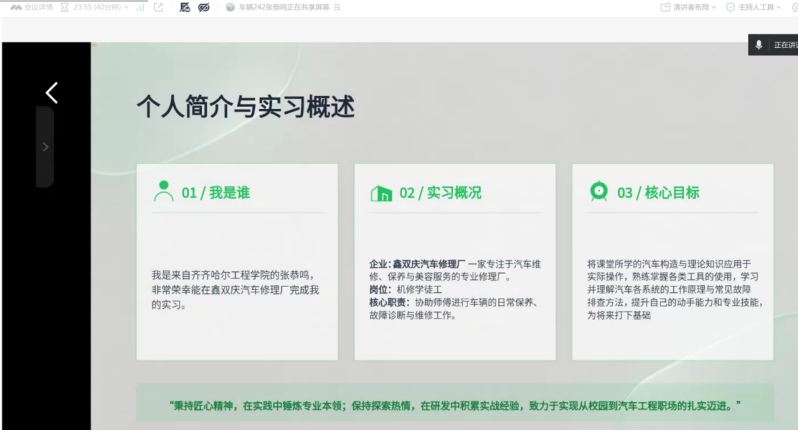Open 会议详情 meeting details

pos(39,8)
